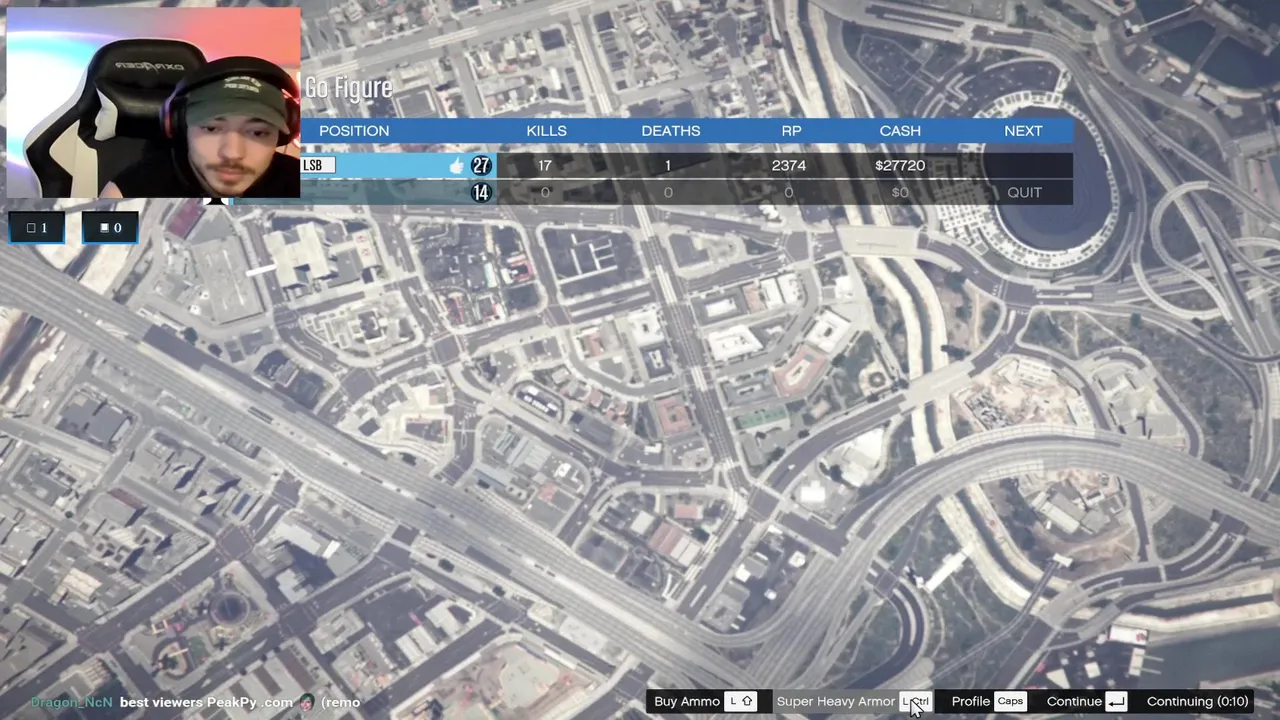This screenshot has width=1280, height=720.
Task: Click the 2374 RP value
Action: coord(789,165)
